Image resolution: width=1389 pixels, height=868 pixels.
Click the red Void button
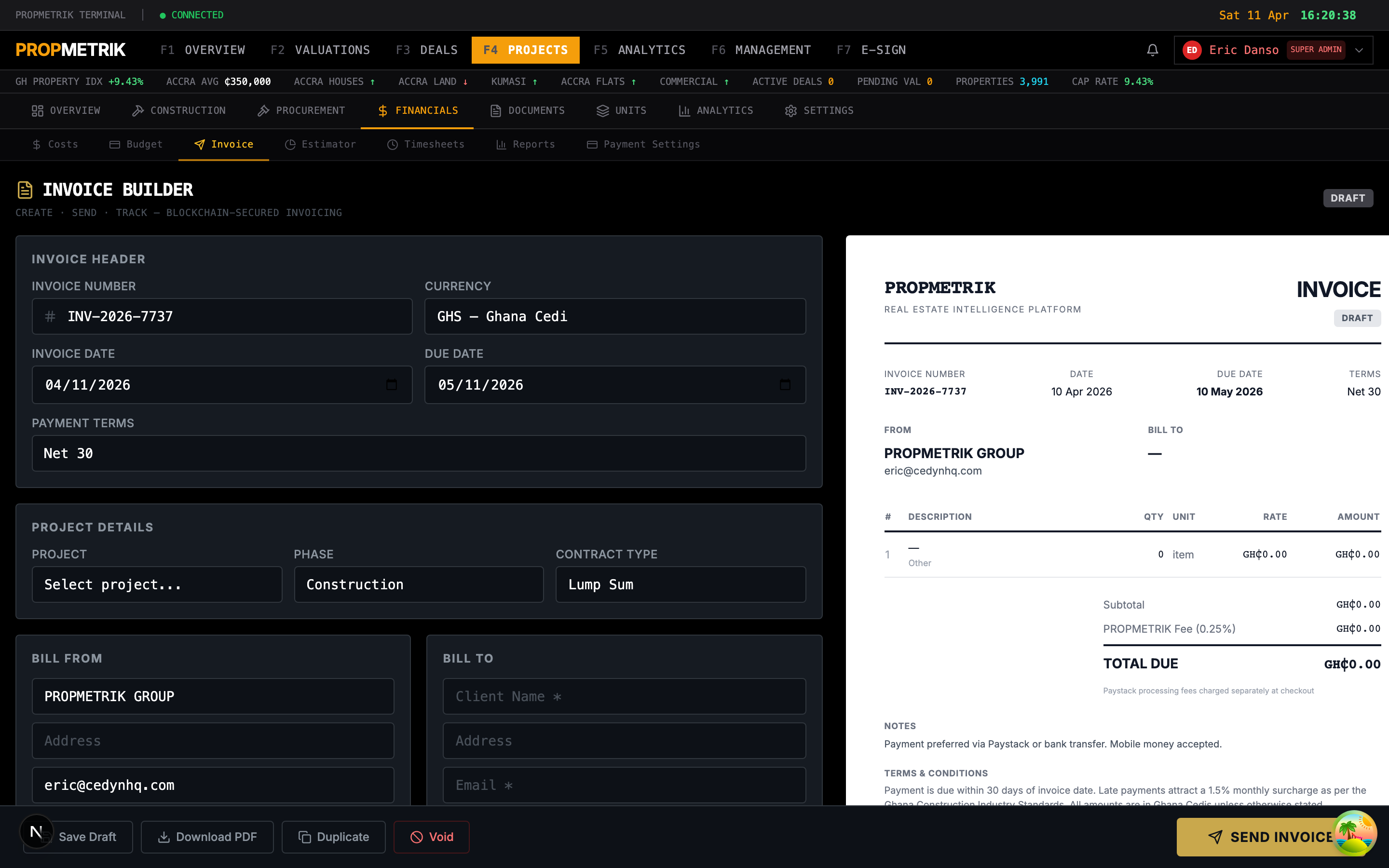[432, 837]
